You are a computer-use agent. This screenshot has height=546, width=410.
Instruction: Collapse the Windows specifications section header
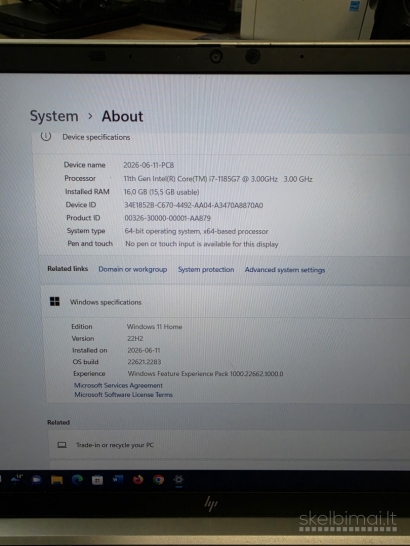pos(225,302)
